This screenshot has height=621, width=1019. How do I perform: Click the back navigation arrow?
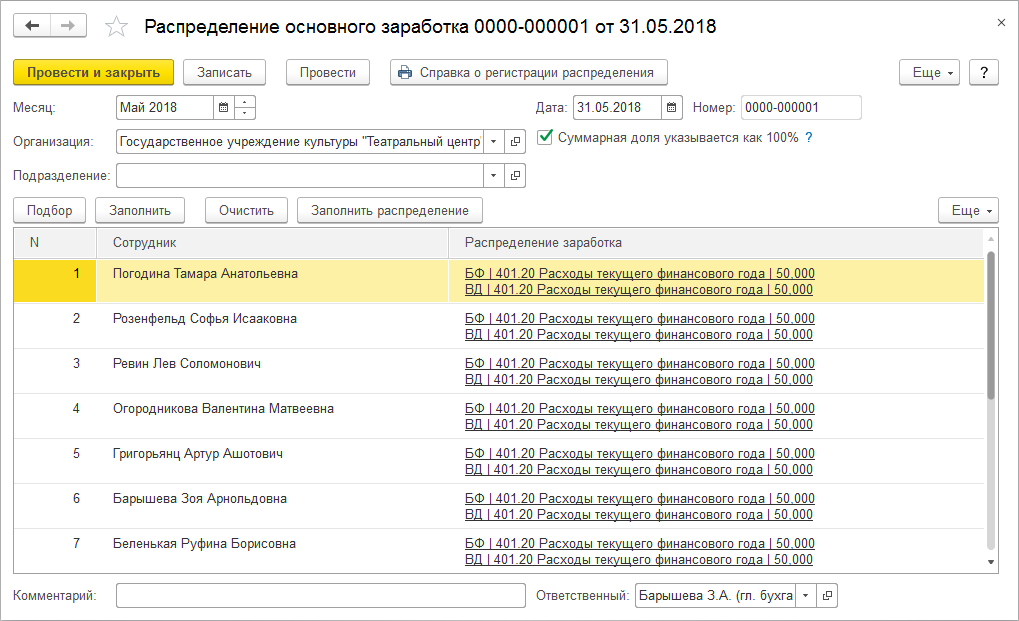point(33,26)
